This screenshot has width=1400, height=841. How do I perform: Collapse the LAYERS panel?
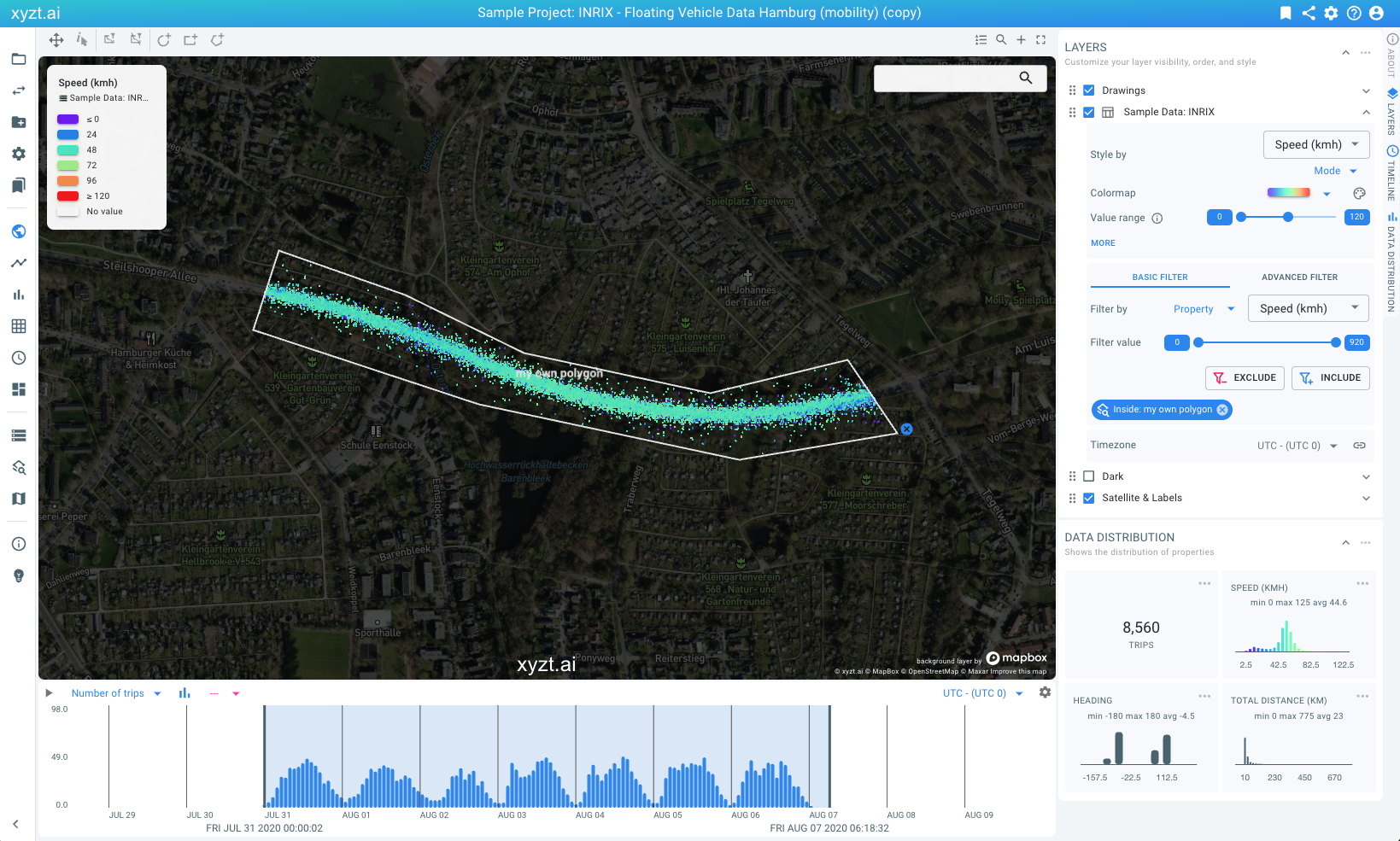point(1345,53)
